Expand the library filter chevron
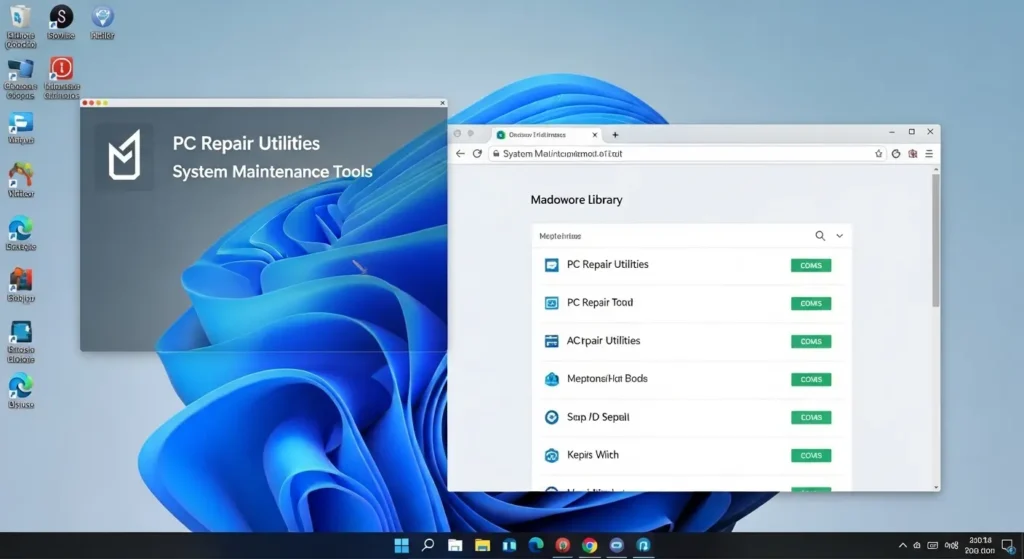The width and height of the screenshot is (1024, 559). click(x=840, y=236)
